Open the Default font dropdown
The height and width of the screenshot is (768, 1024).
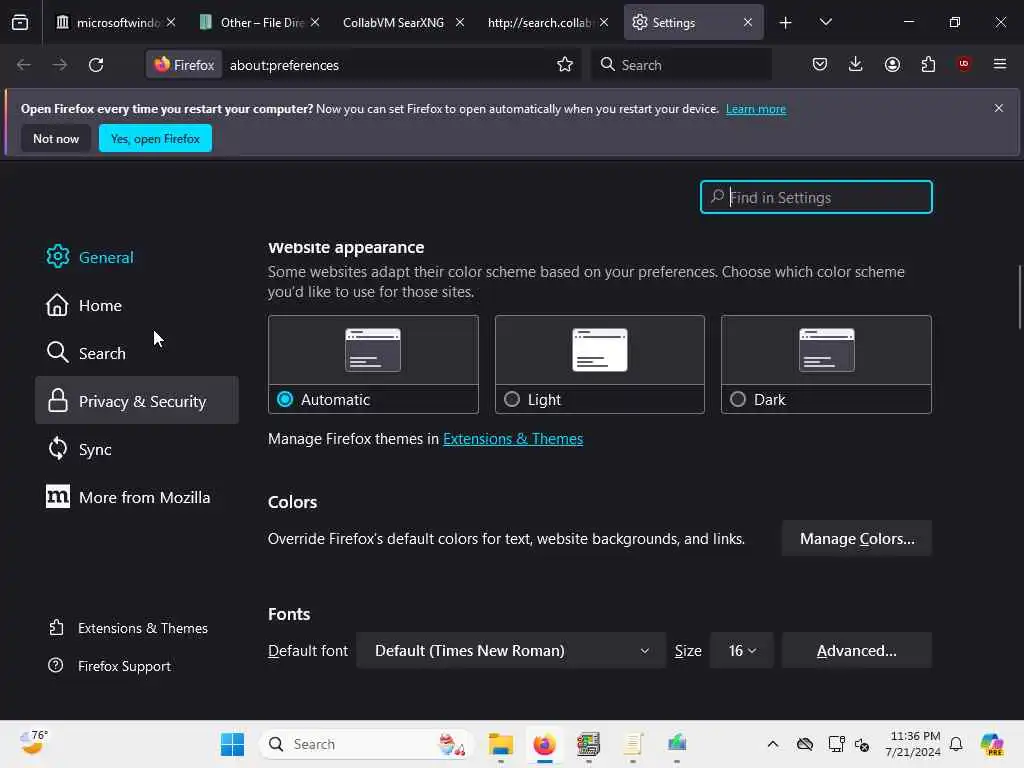pos(511,650)
